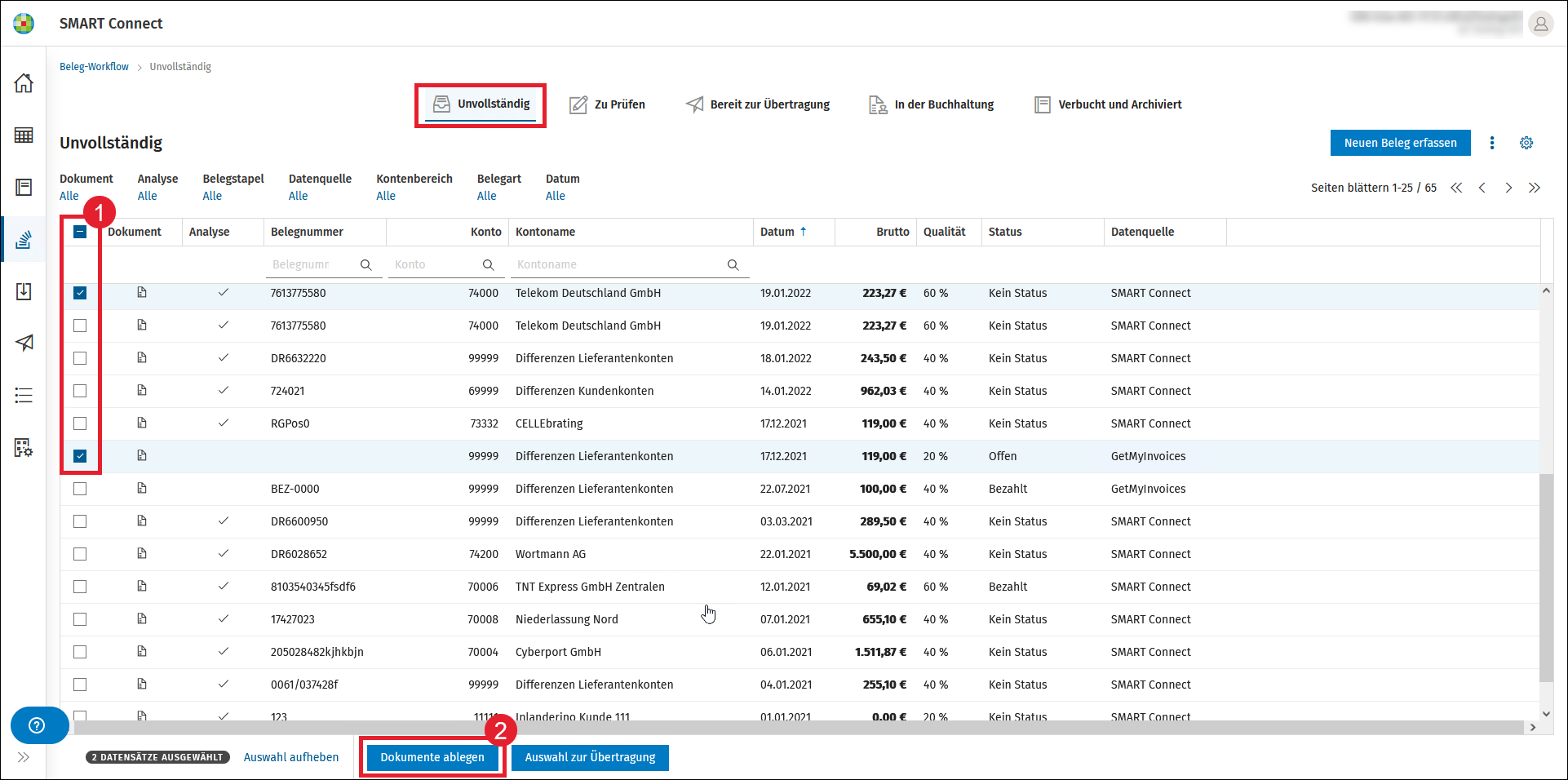Open the help question mark button
The height and width of the screenshot is (780, 1568).
tap(37, 725)
